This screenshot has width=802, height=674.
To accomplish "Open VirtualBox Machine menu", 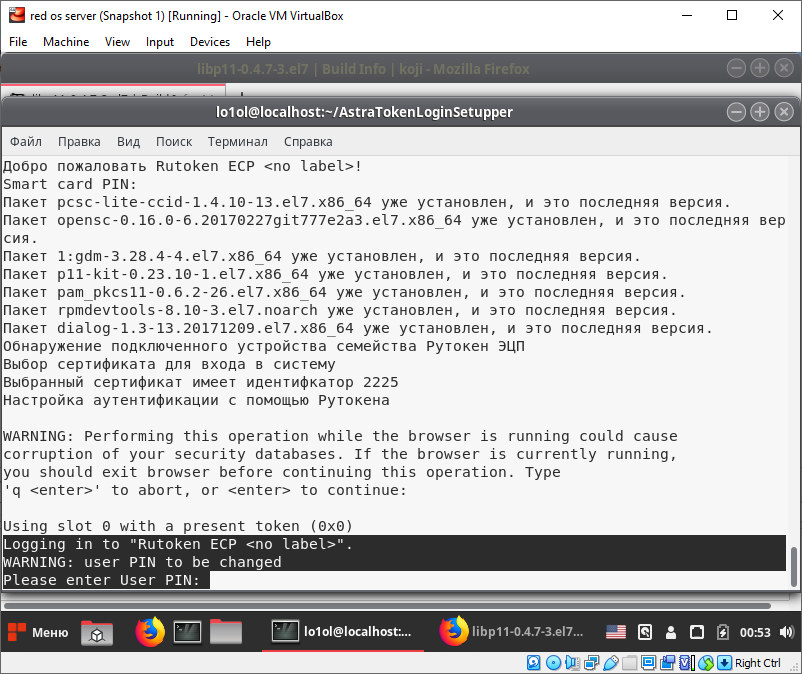I will tap(66, 42).
